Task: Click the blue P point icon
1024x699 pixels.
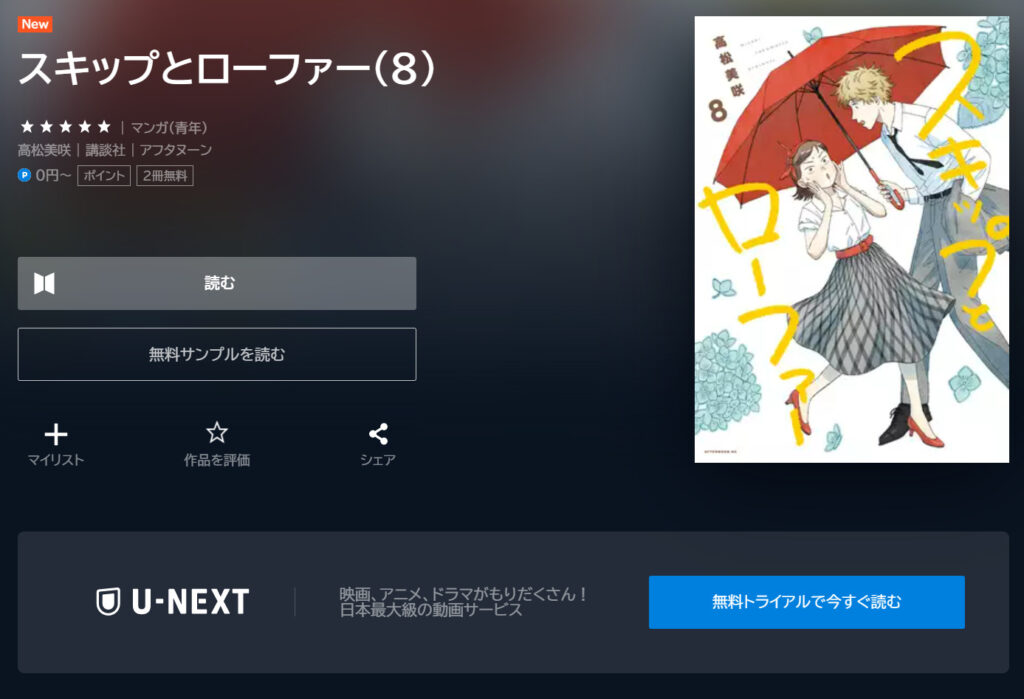Action: [24, 175]
